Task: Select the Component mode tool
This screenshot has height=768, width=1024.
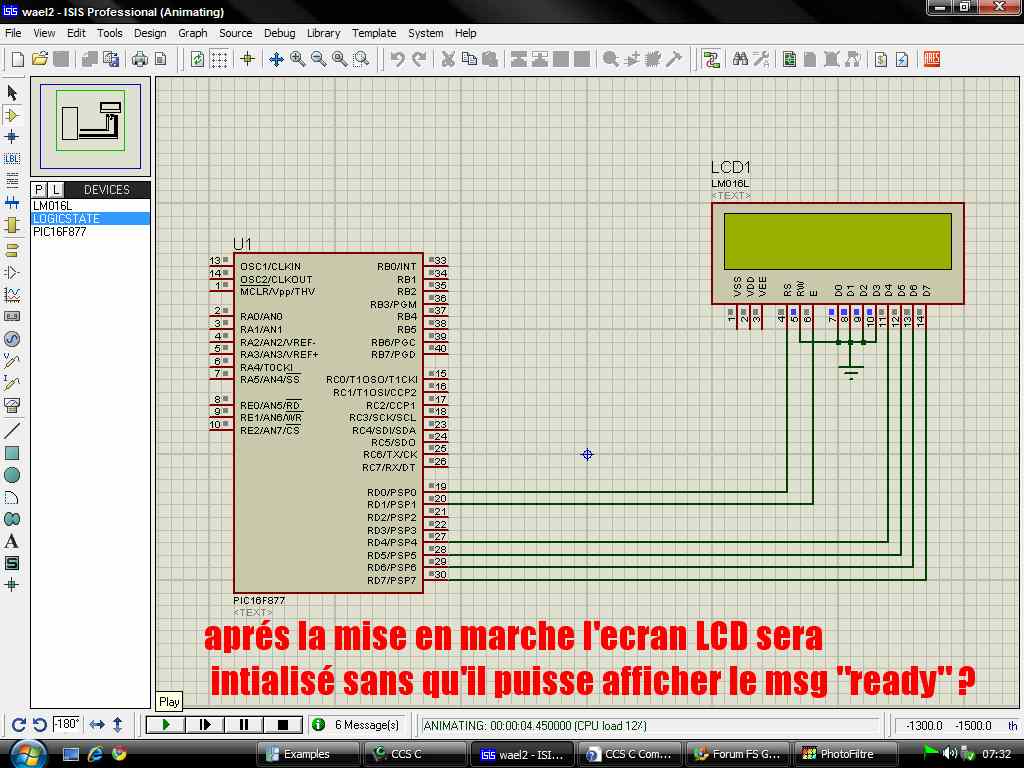Action: pyautogui.click(x=12, y=115)
